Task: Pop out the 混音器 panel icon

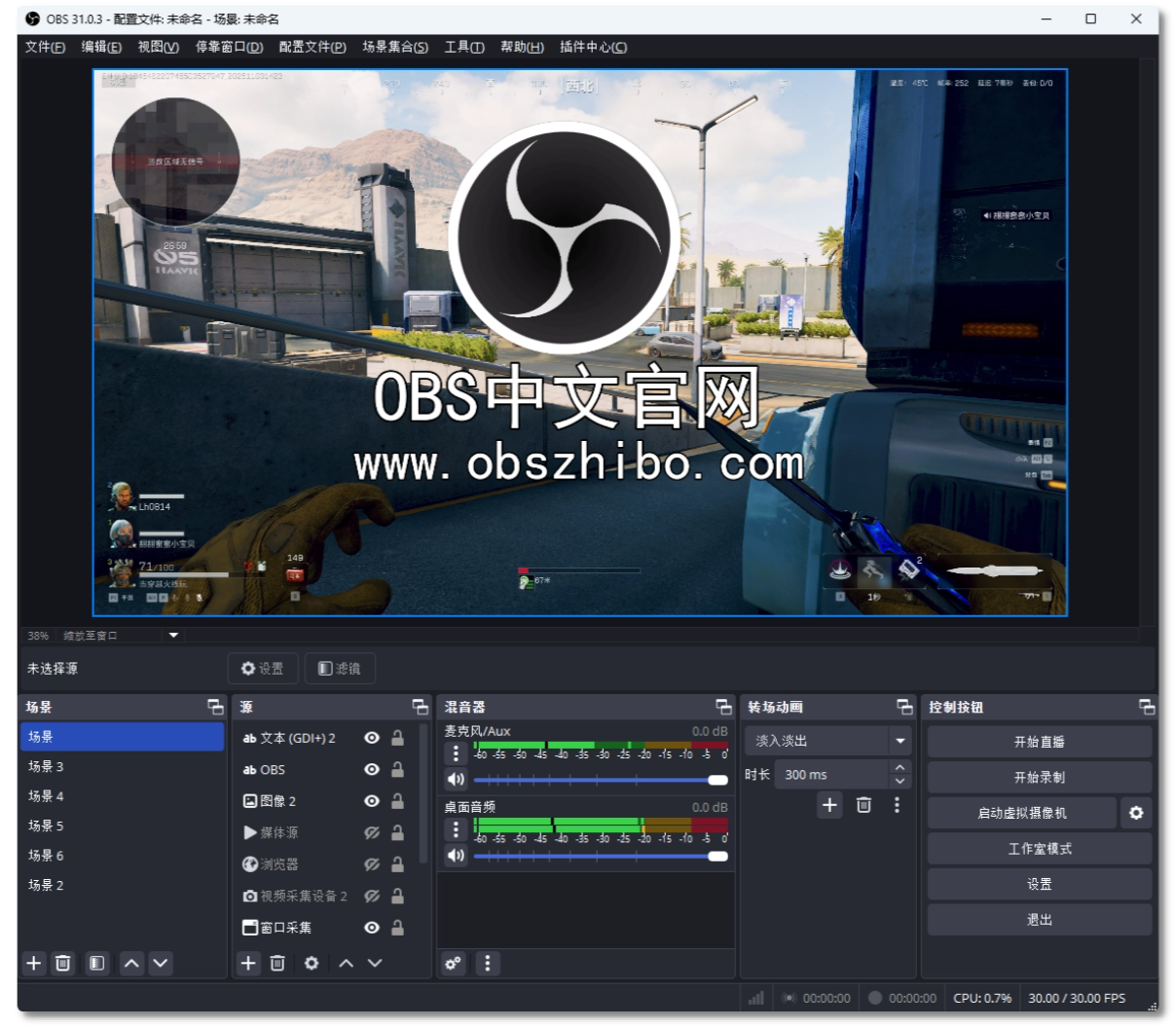Action: (x=722, y=707)
